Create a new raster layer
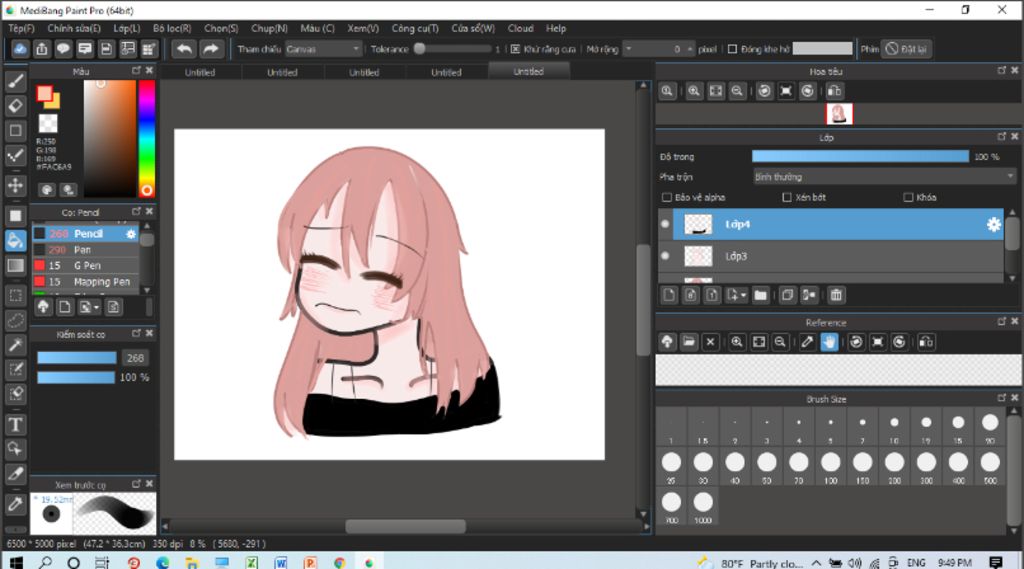The width and height of the screenshot is (1024, 569). pyautogui.click(x=669, y=295)
